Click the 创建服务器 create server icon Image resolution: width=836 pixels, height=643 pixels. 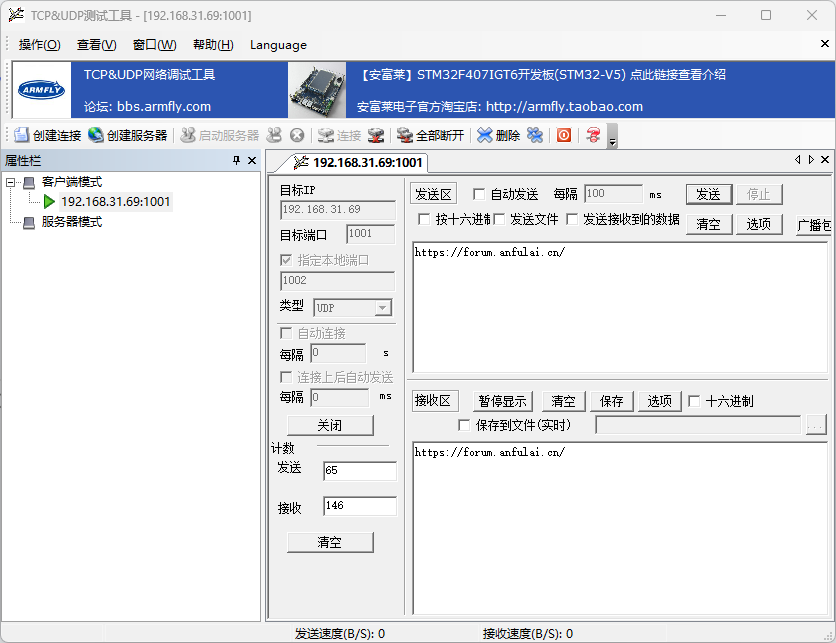[96, 135]
